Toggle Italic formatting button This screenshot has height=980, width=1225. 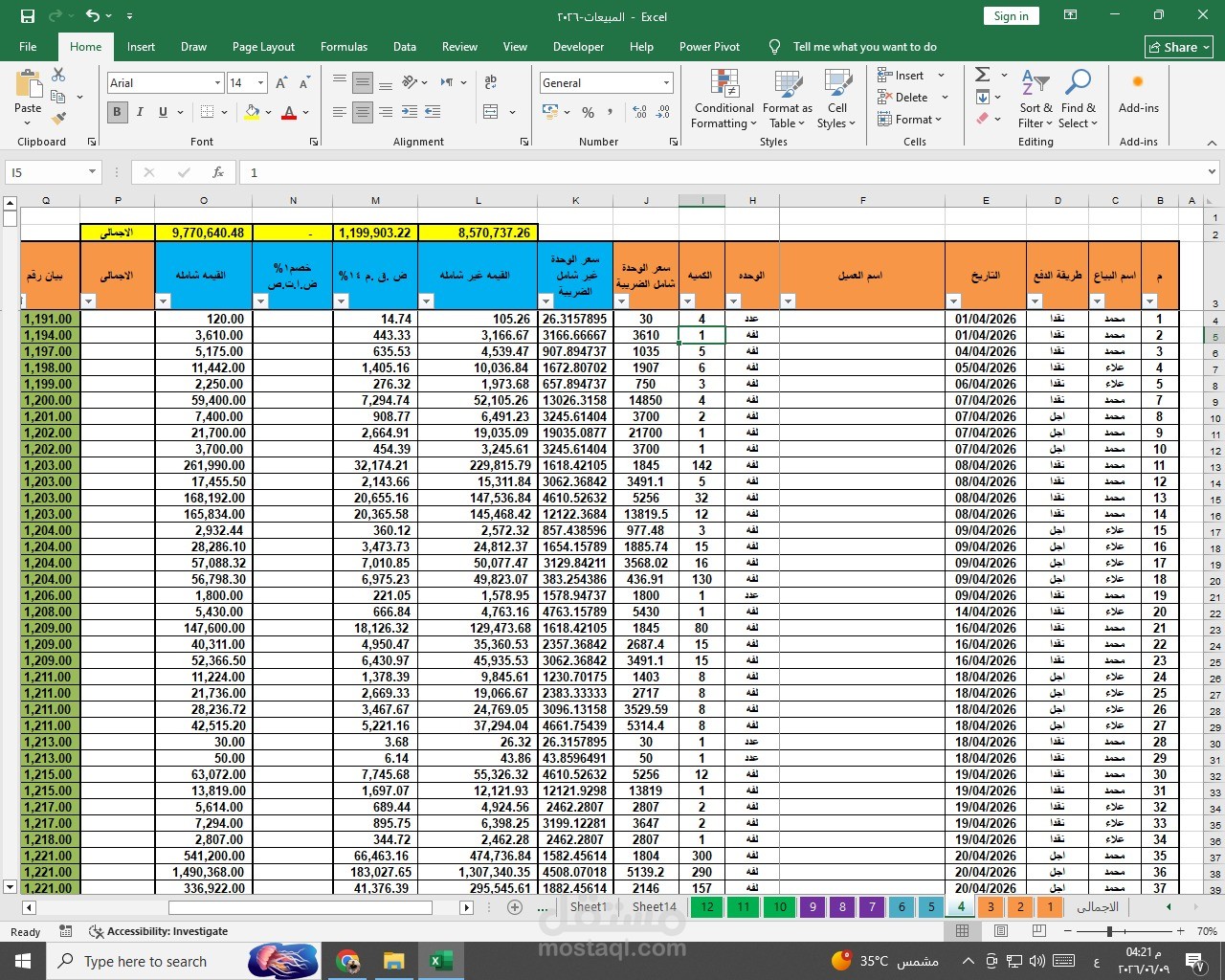tap(140, 112)
